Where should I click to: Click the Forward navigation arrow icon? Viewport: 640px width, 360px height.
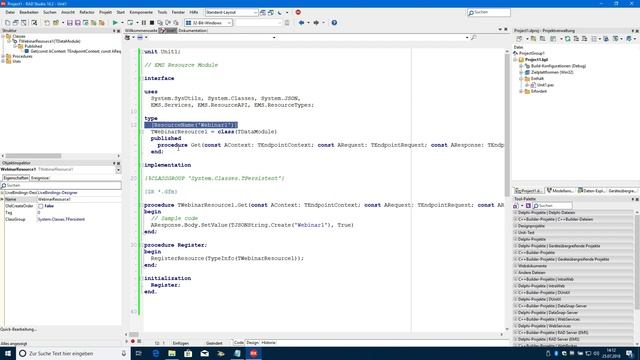[316, 23]
